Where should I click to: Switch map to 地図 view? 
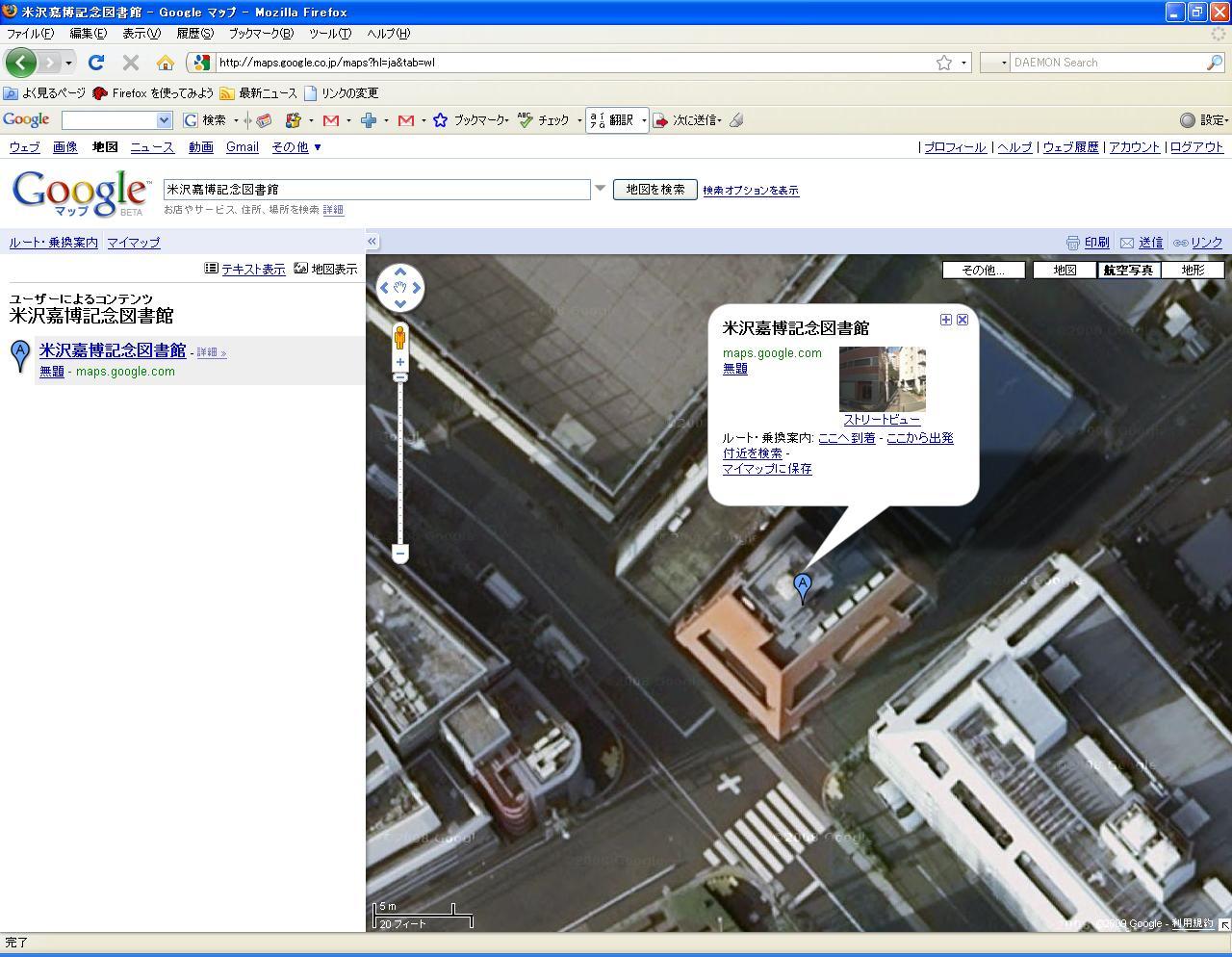(1065, 271)
